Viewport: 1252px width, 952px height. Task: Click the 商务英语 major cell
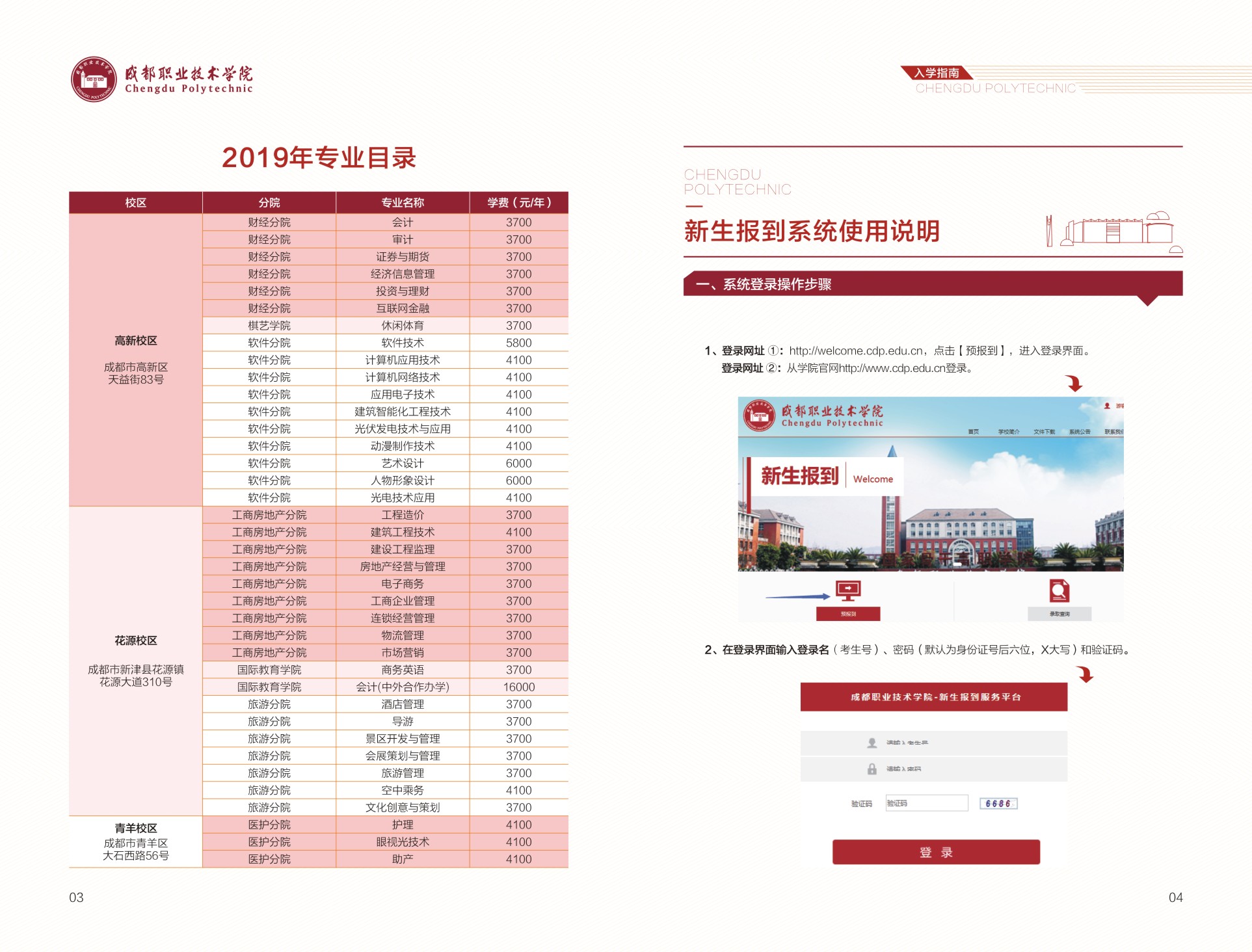coord(403,669)
